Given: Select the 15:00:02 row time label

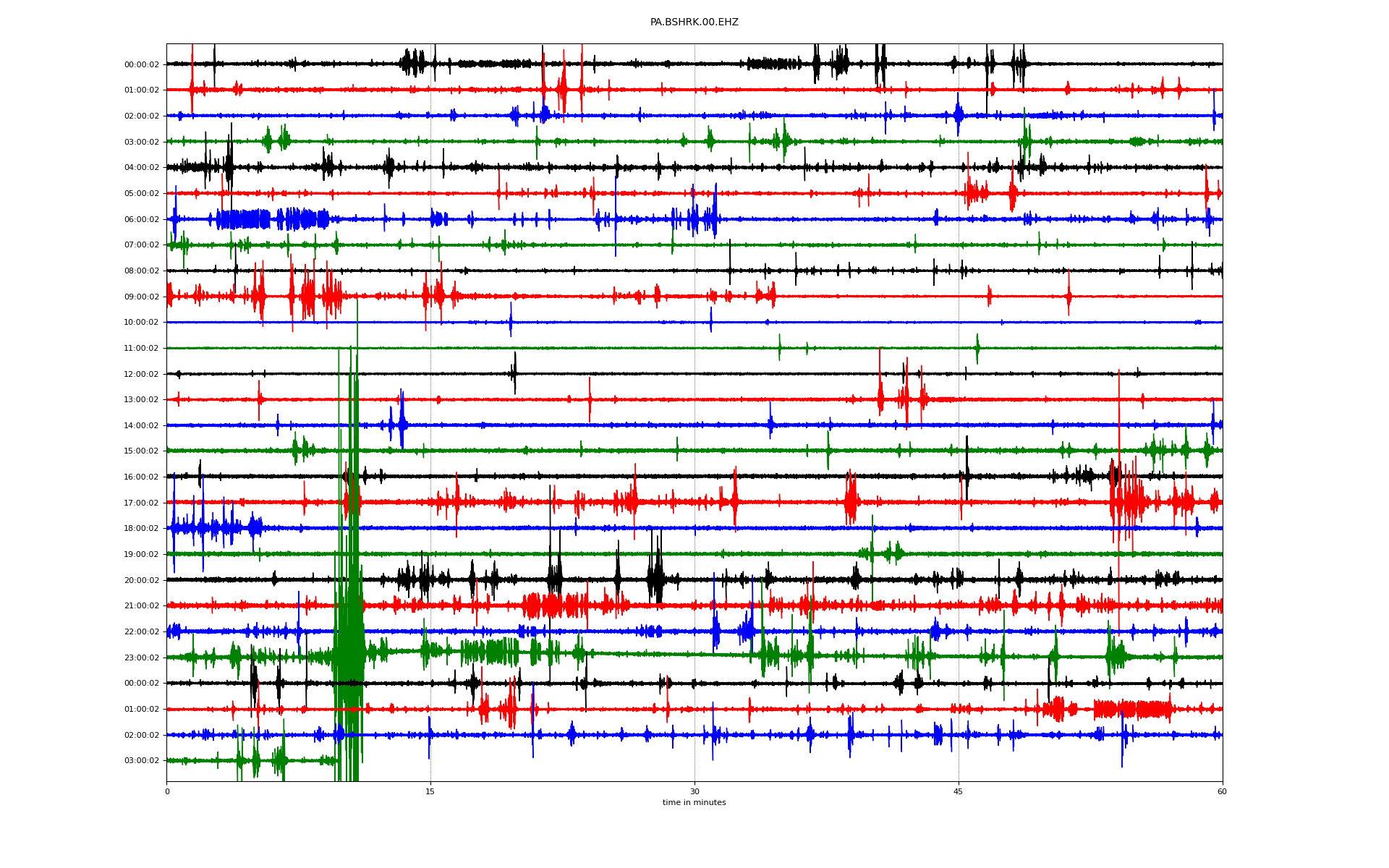Looking at the screenshot, I should pyautogui.click(x=141, y=451).
